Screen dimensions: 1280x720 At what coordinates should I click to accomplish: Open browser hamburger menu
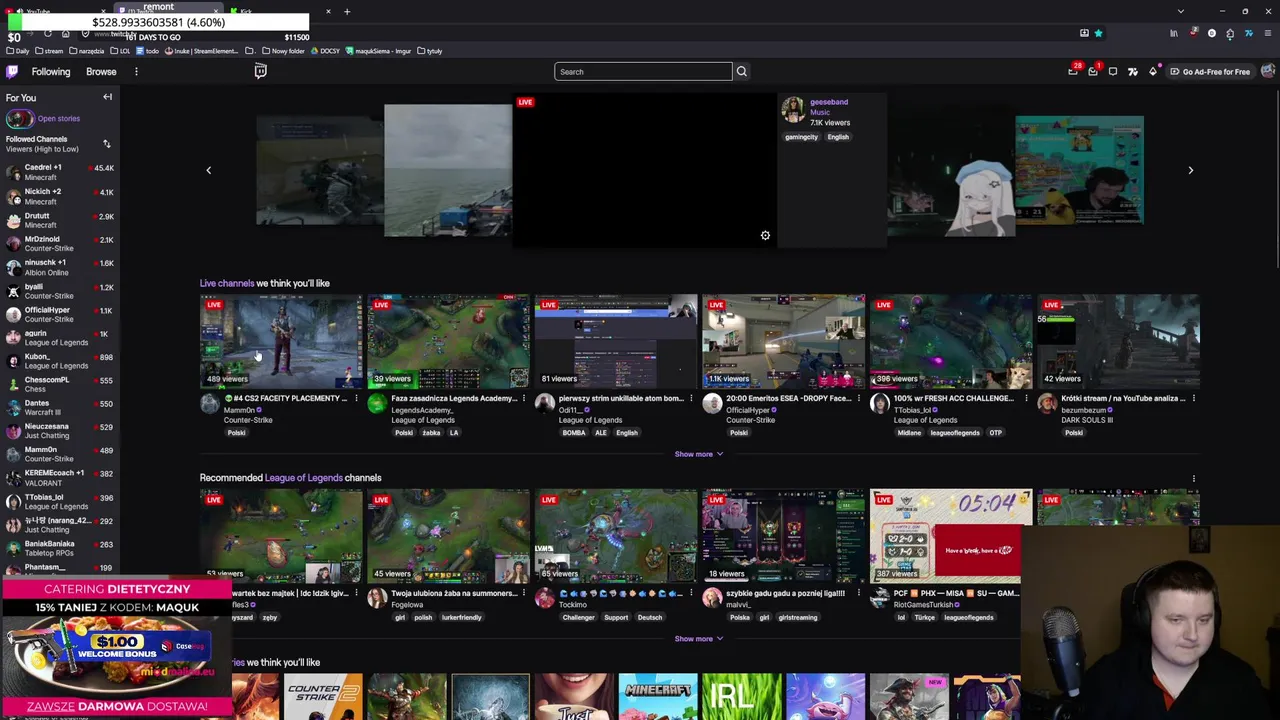click(1267, 34)
